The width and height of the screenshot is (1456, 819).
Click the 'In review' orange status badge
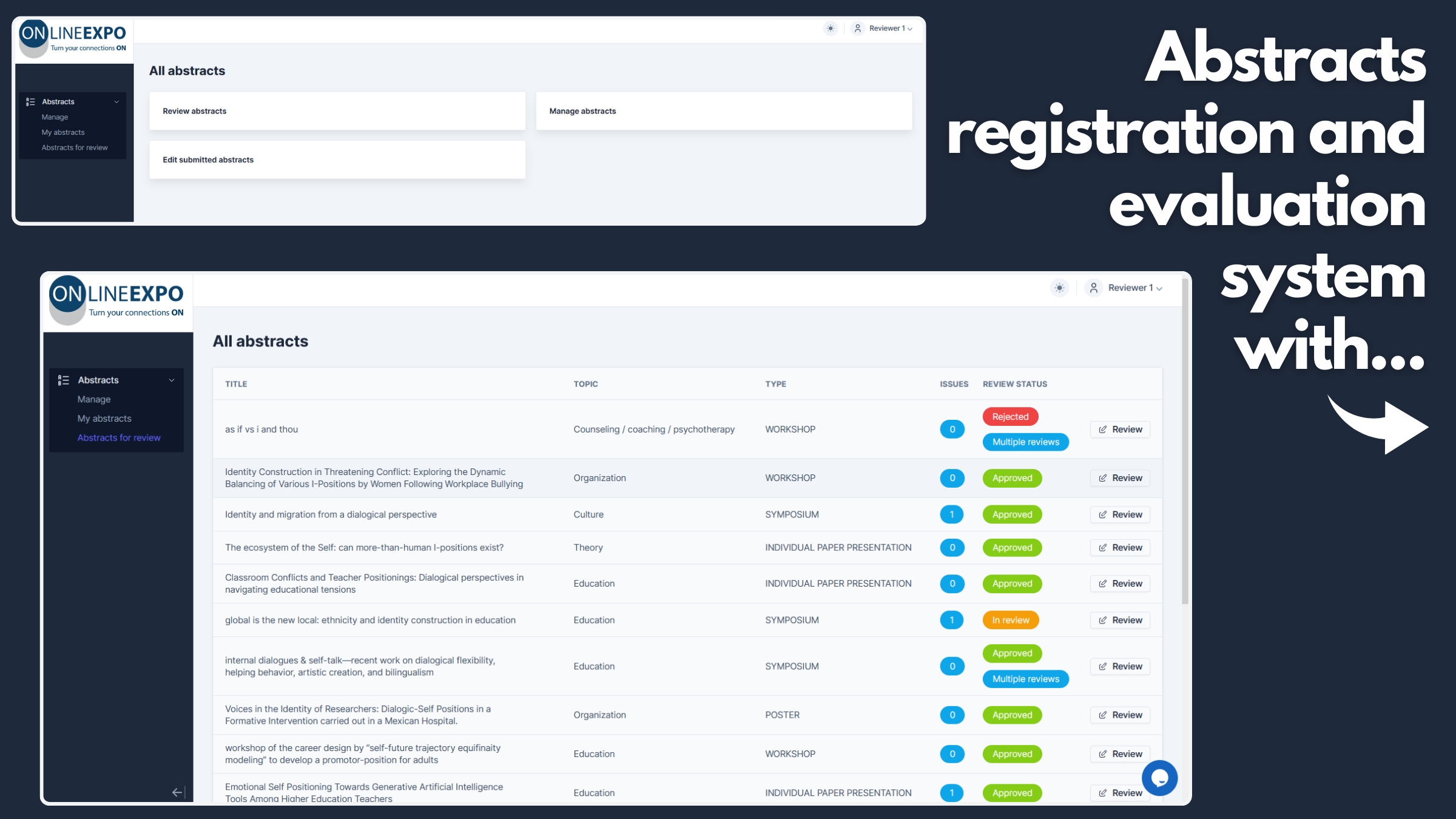1010,620
